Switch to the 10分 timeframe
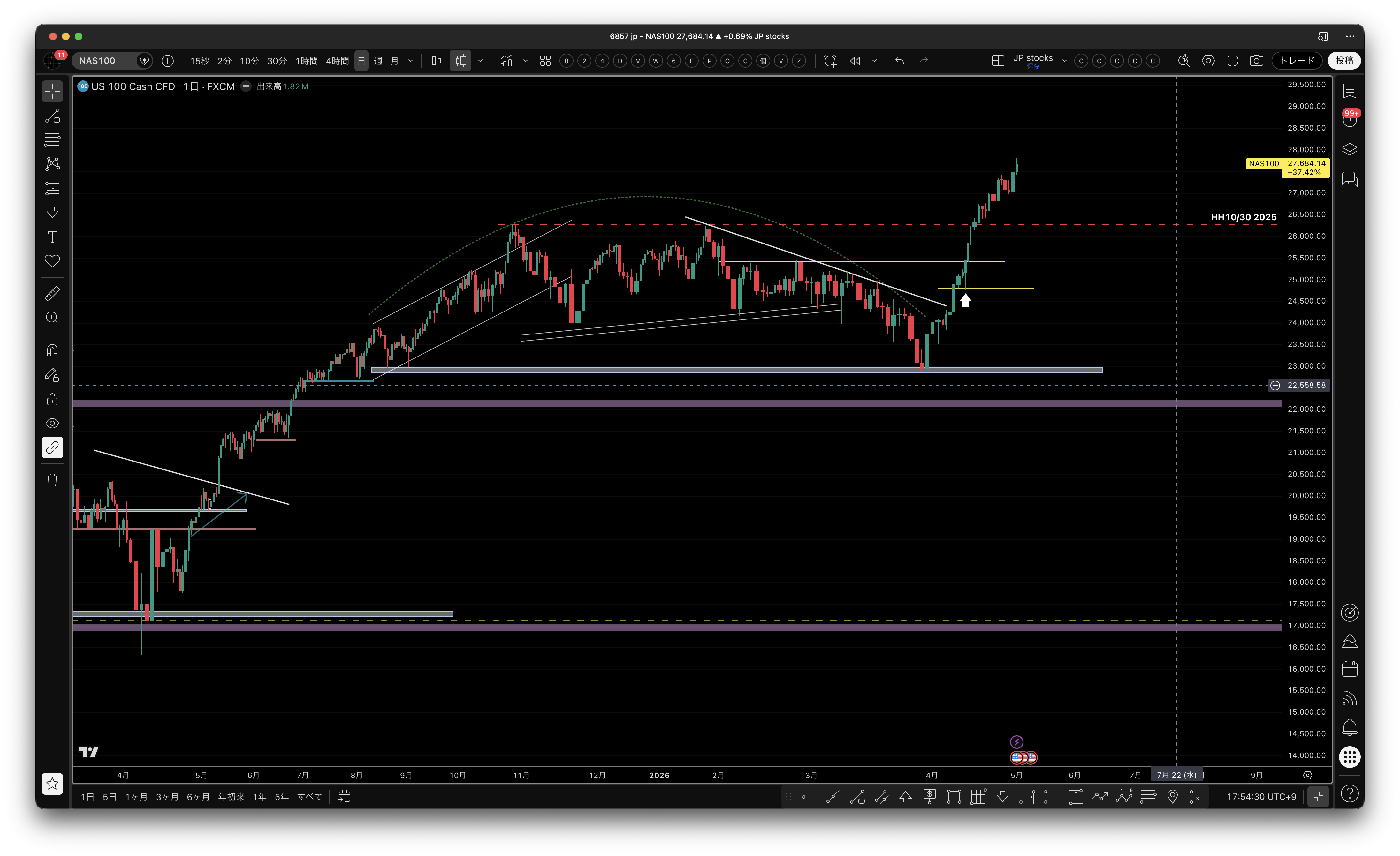Image resolution: width=1400 pixels, height=856 pixels. coord(249,61)
